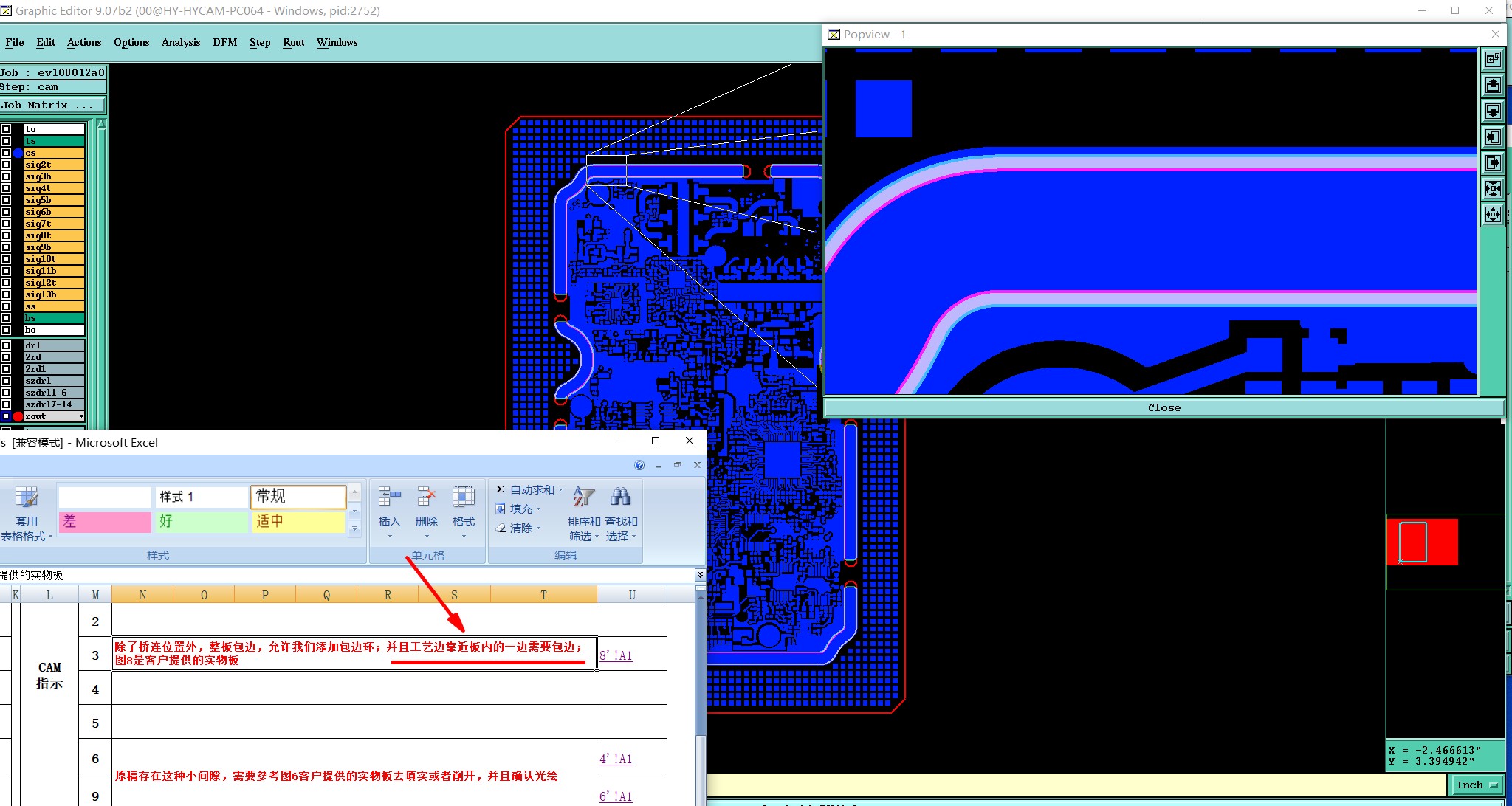Click the pan right icon in Popview
This screenshot has width=1512, height=806.
(x=1493, y=162)
